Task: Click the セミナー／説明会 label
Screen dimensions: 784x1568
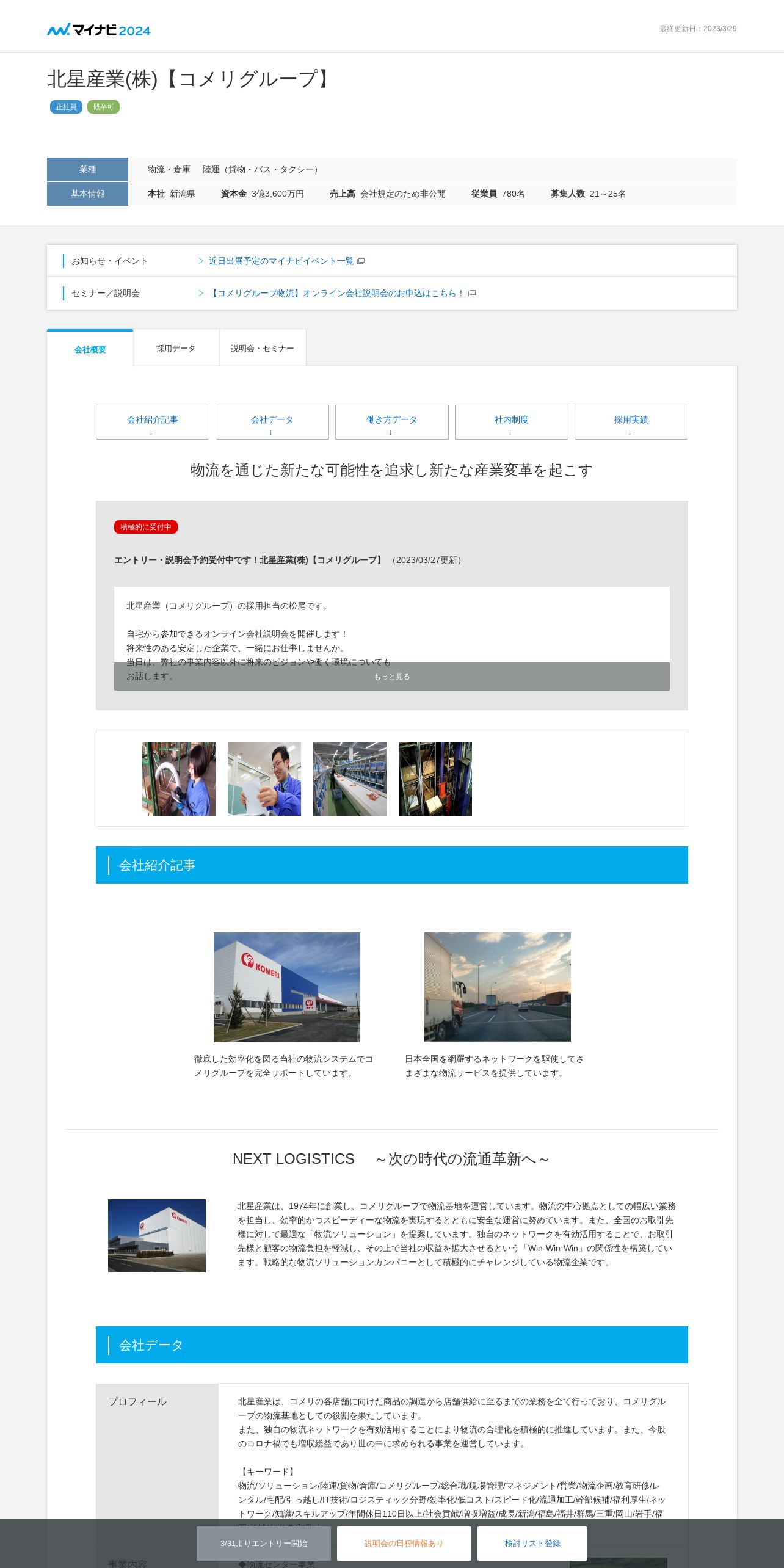Action: (106, 293)
